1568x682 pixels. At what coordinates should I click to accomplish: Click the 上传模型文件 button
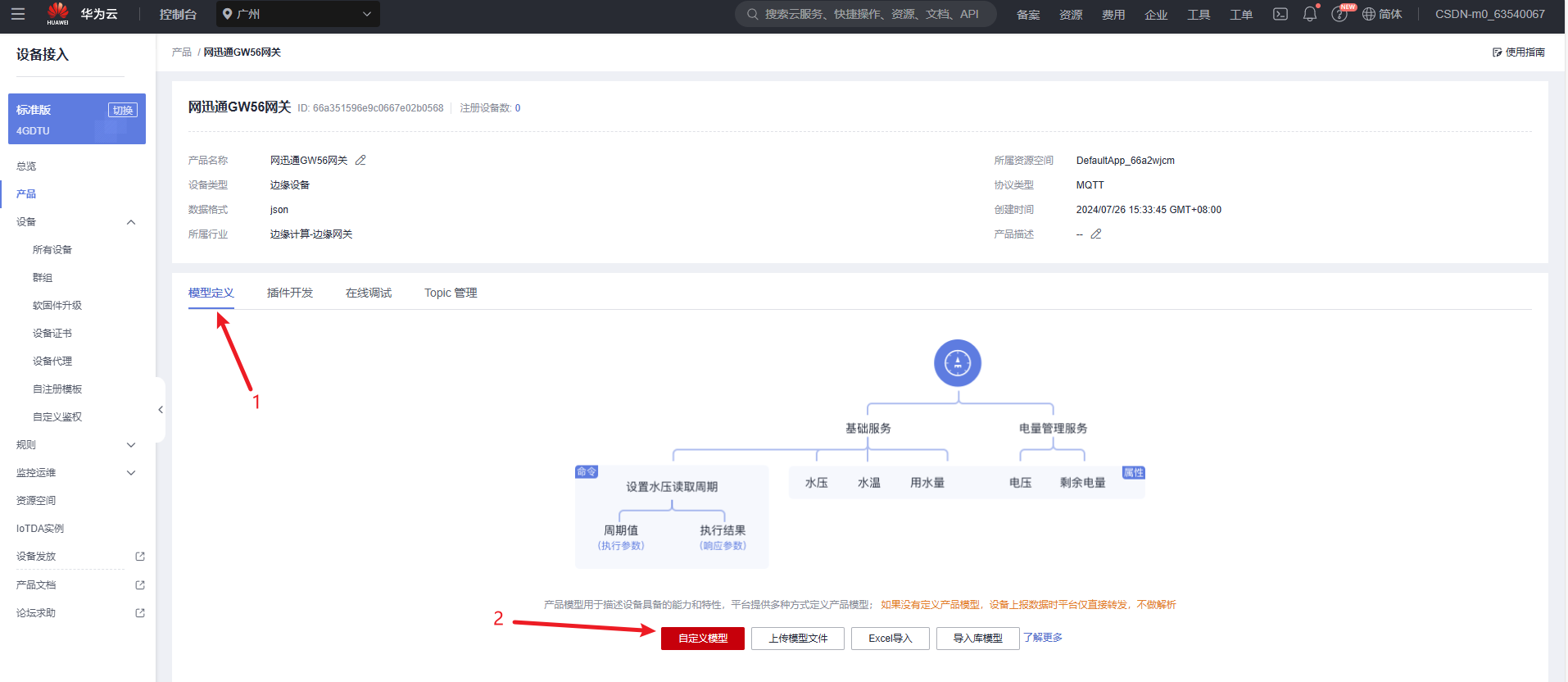coord(798,639)
